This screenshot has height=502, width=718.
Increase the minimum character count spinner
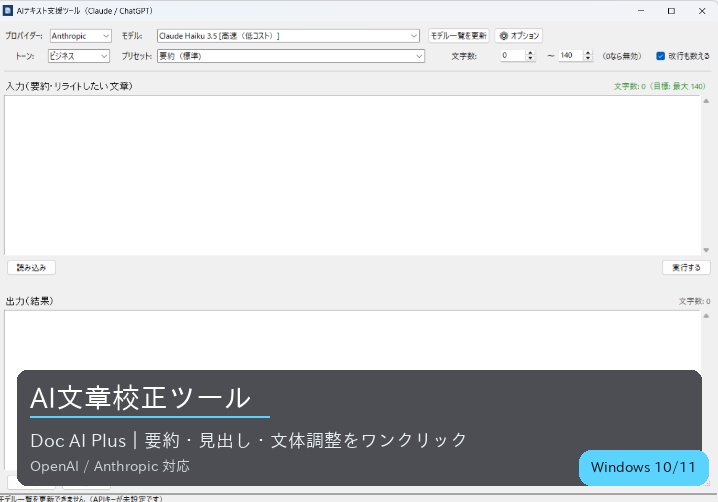(x=530, y=53)
